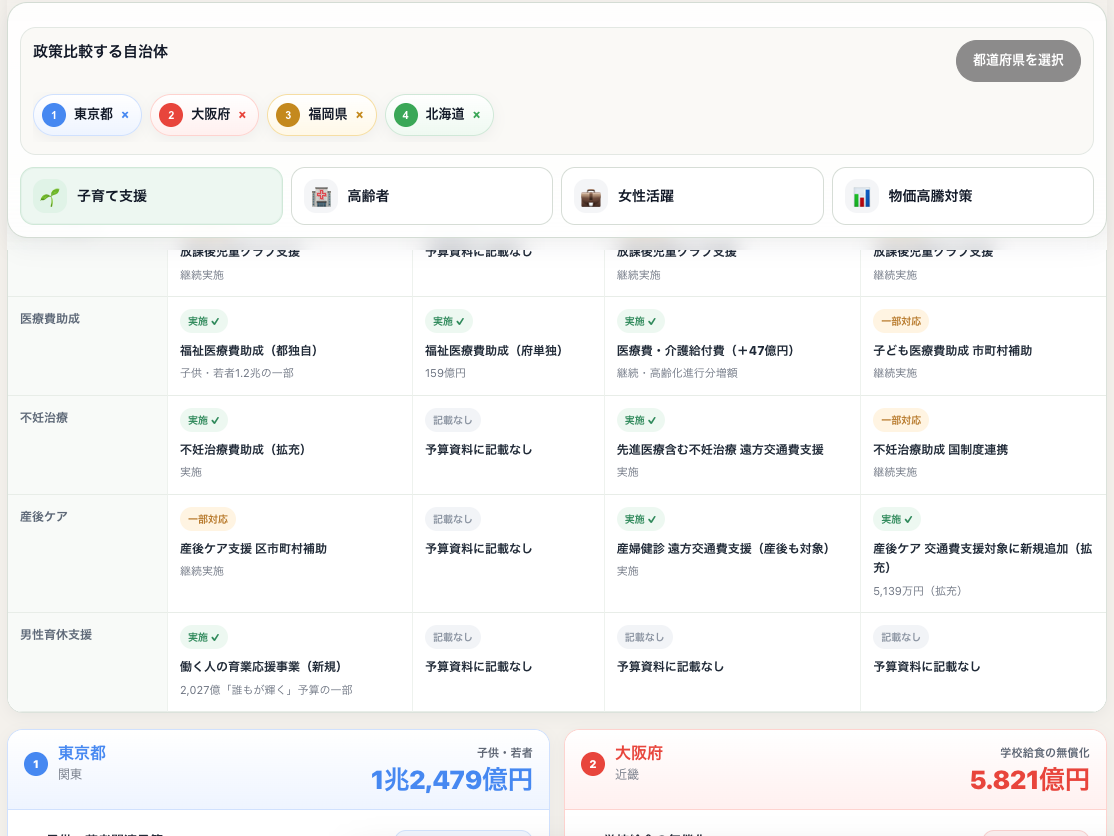The width and height of the screenshot is (1114, 836).
Task: Click the green 実施 badge for 東京都 不妊治療
Action: pos(203,420)
